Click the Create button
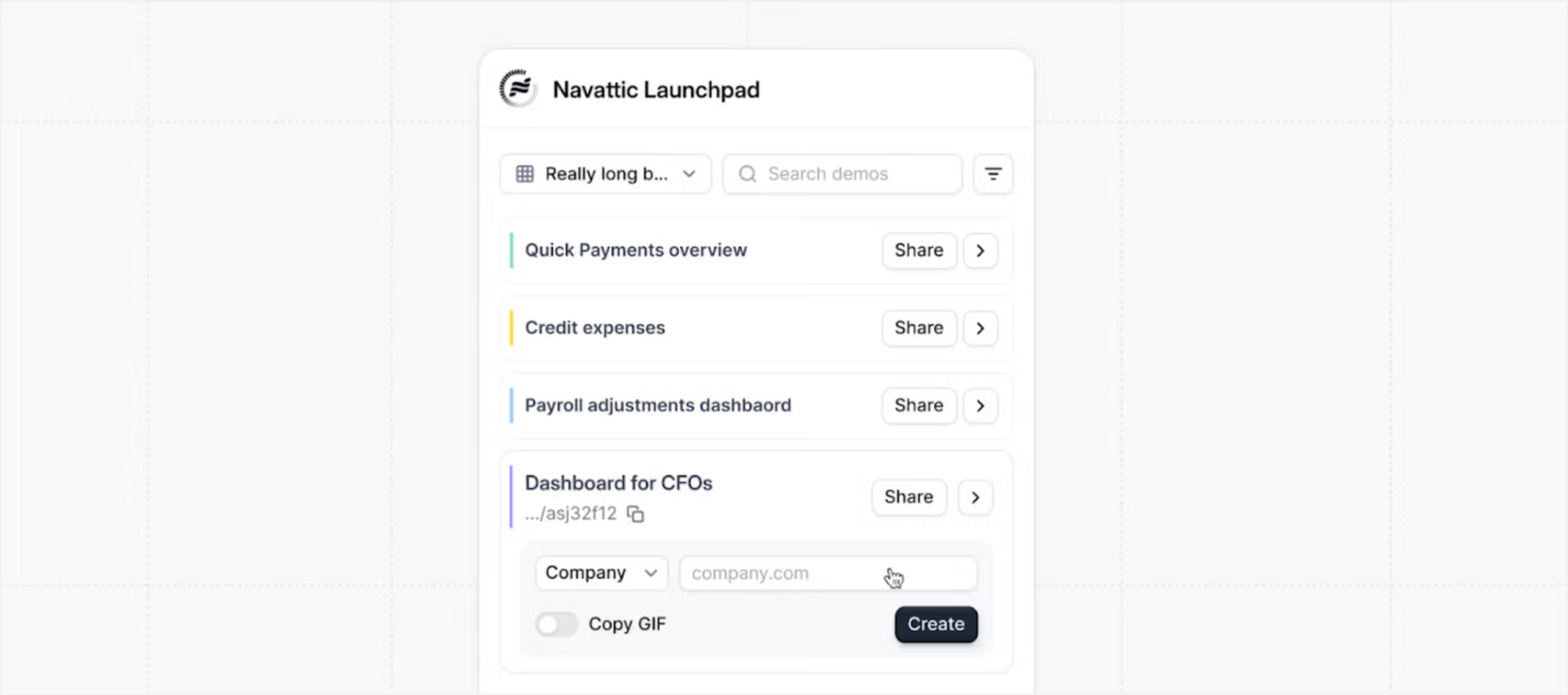Viewport: 1568px width, 695px height. 936,624
